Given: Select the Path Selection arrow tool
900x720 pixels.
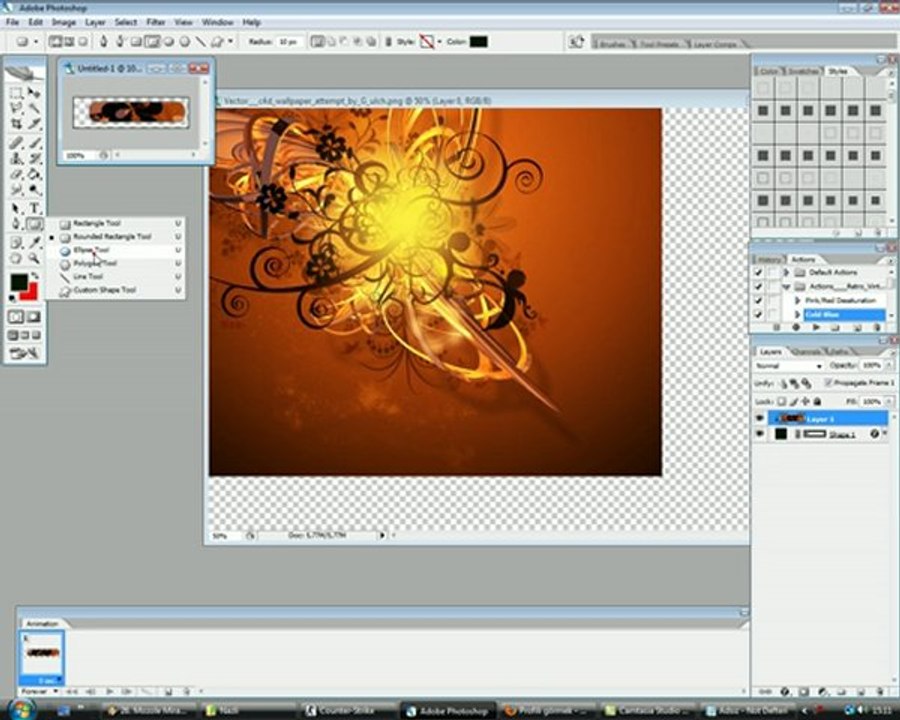Looking at the screenshot, I should point(16,208).
